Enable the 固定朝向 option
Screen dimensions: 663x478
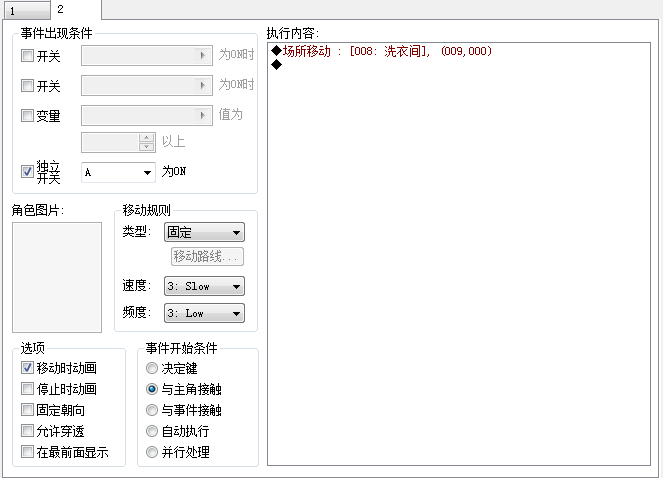[x=27, y=410]
